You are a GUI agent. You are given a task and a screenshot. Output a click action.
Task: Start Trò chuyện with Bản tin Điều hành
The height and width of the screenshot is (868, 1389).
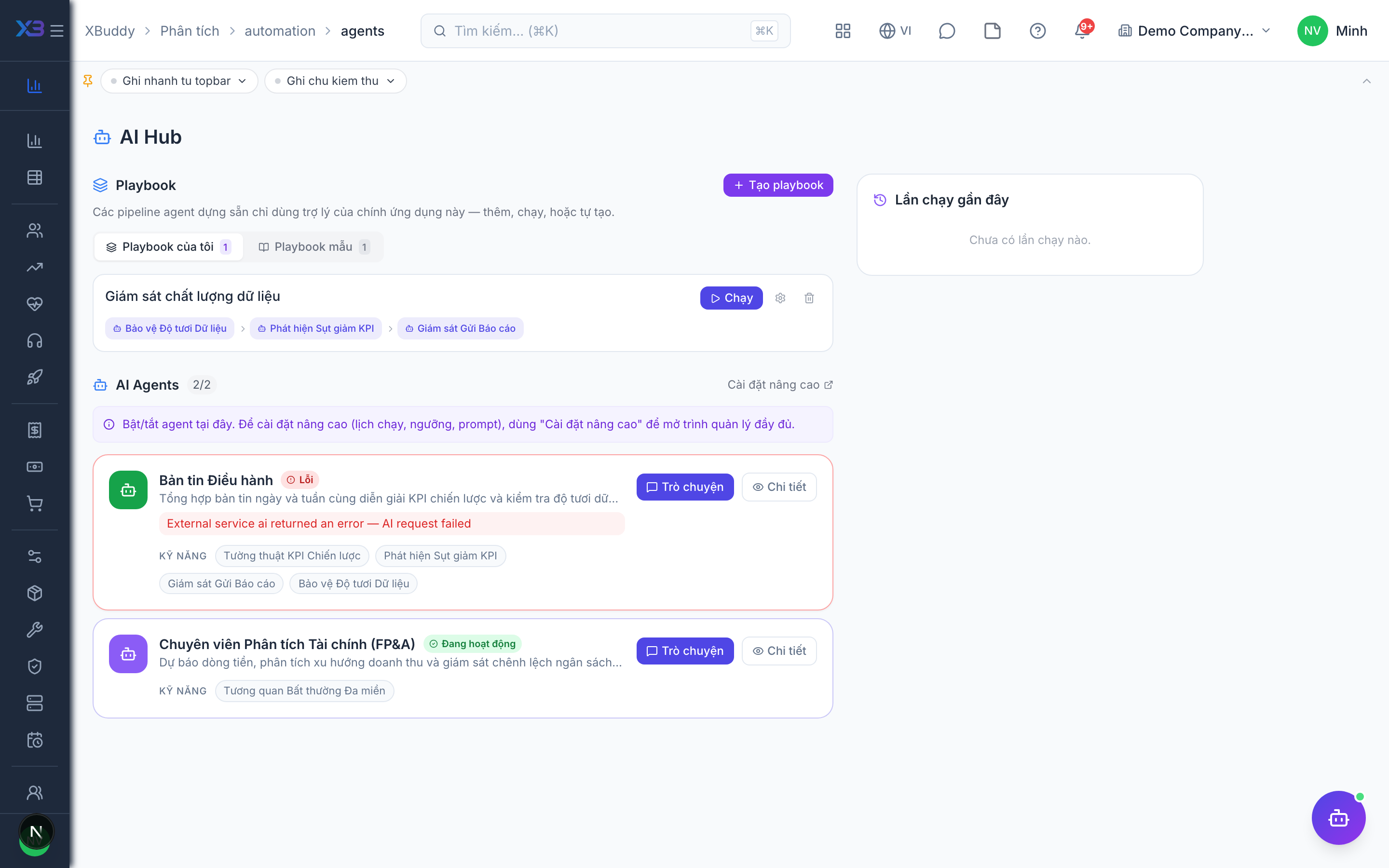685,487
